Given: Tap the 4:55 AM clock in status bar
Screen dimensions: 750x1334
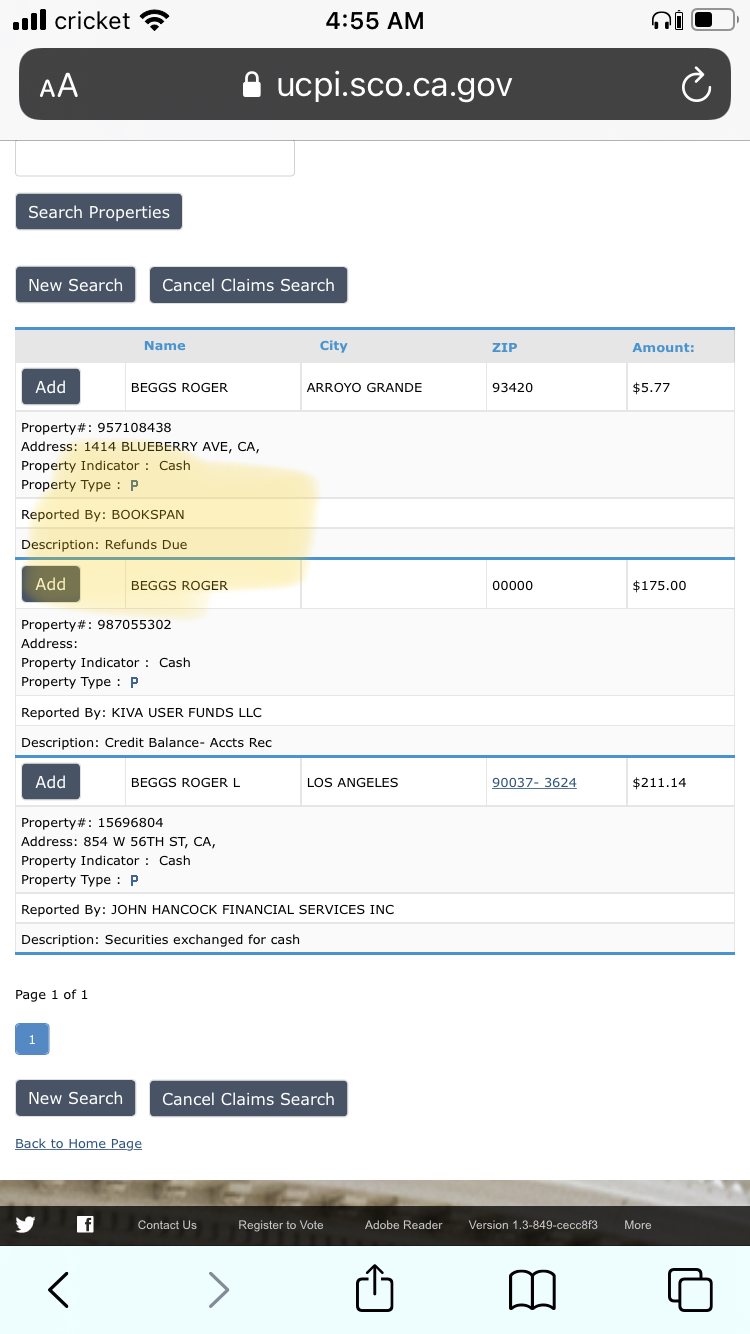Looking at the screenshot, I should [x=375, y=20].
